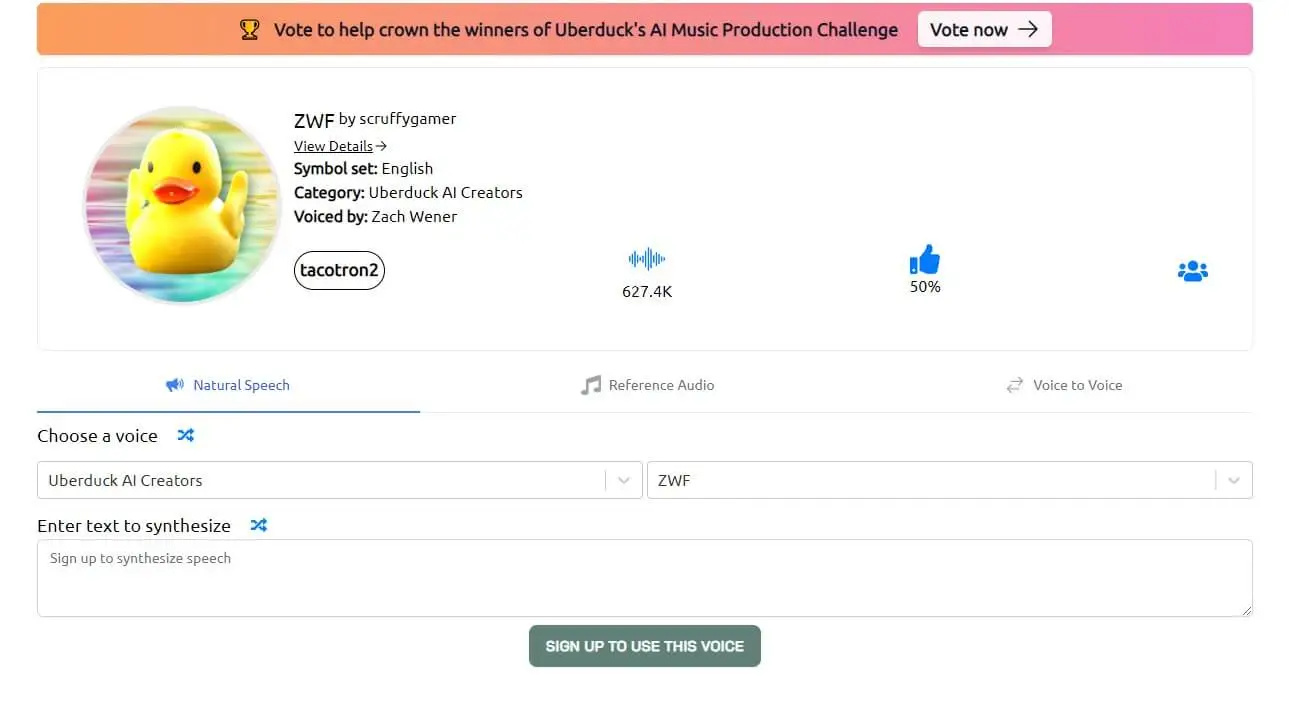The image size is (1289, 711).
Task: Switch to the Reference Audio tab
Action: (661, 385)
